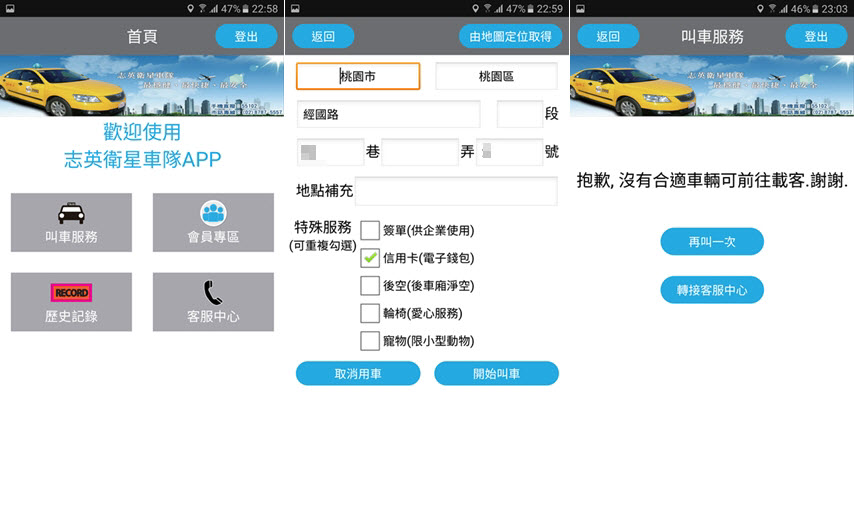
Task: Select the 桃園區 district field
Action: coord(496,76)
